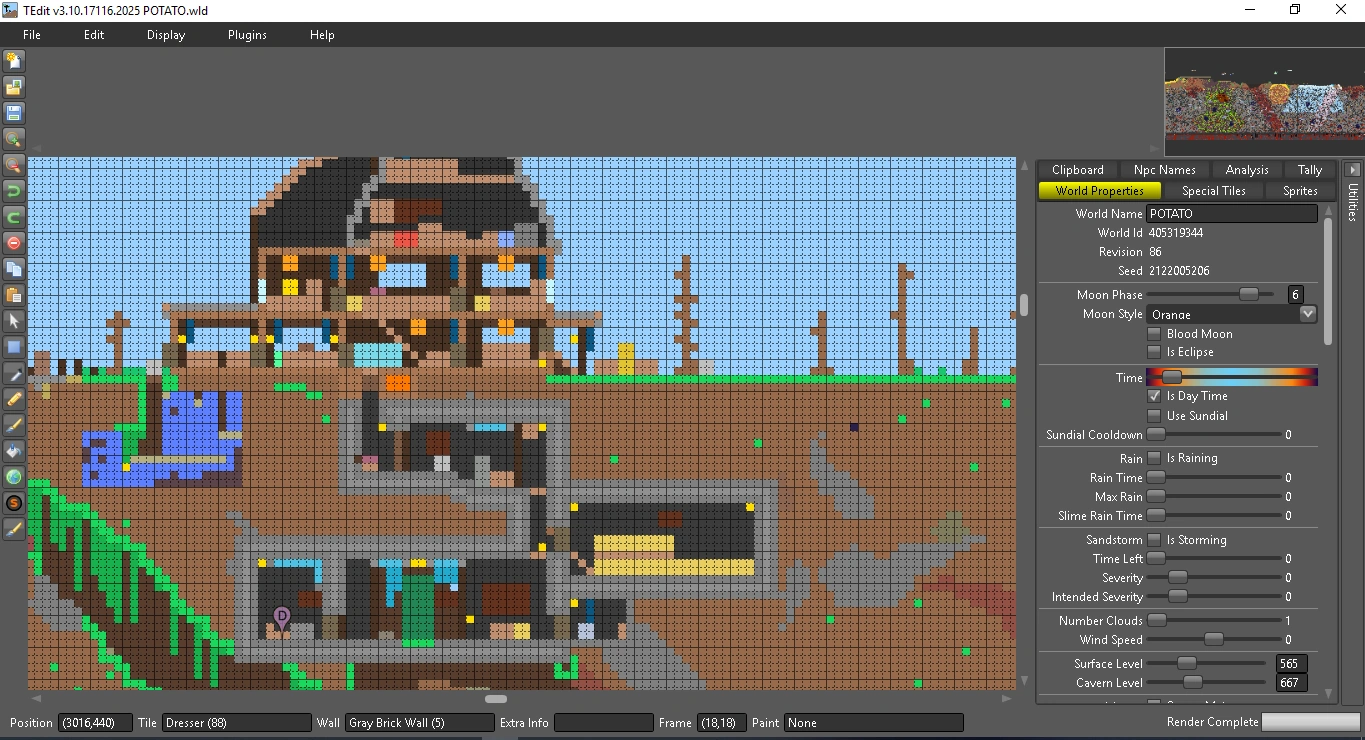The width and height of the screenshot is (1365, 740).
Task: Click the New World icon
Action: (x=14, y=61)
